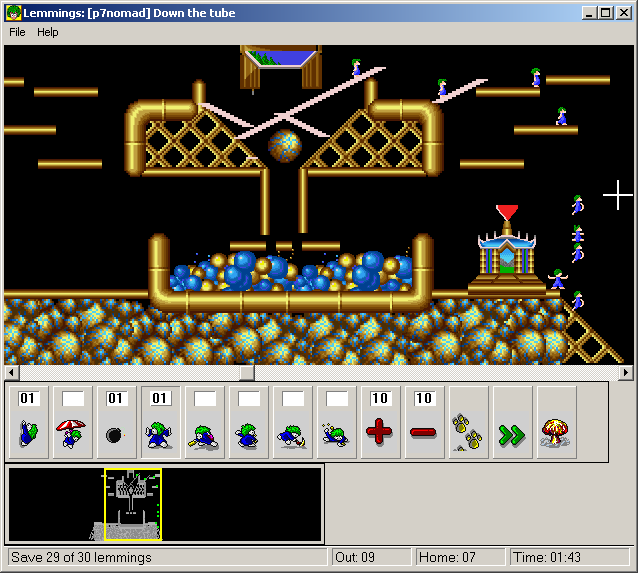Click the level minimap overview
This screenshot has height=573, width=638.
(165, 504)
